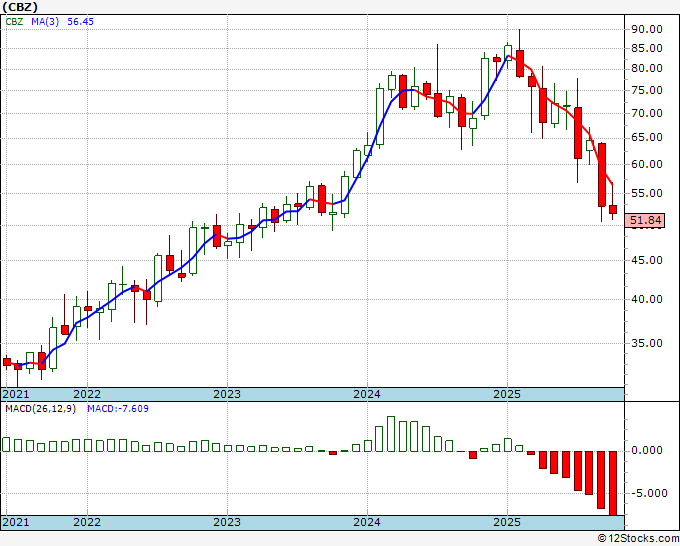Select 2022 on the price timeline
The image size is (680, 546).
coord(87,394)
